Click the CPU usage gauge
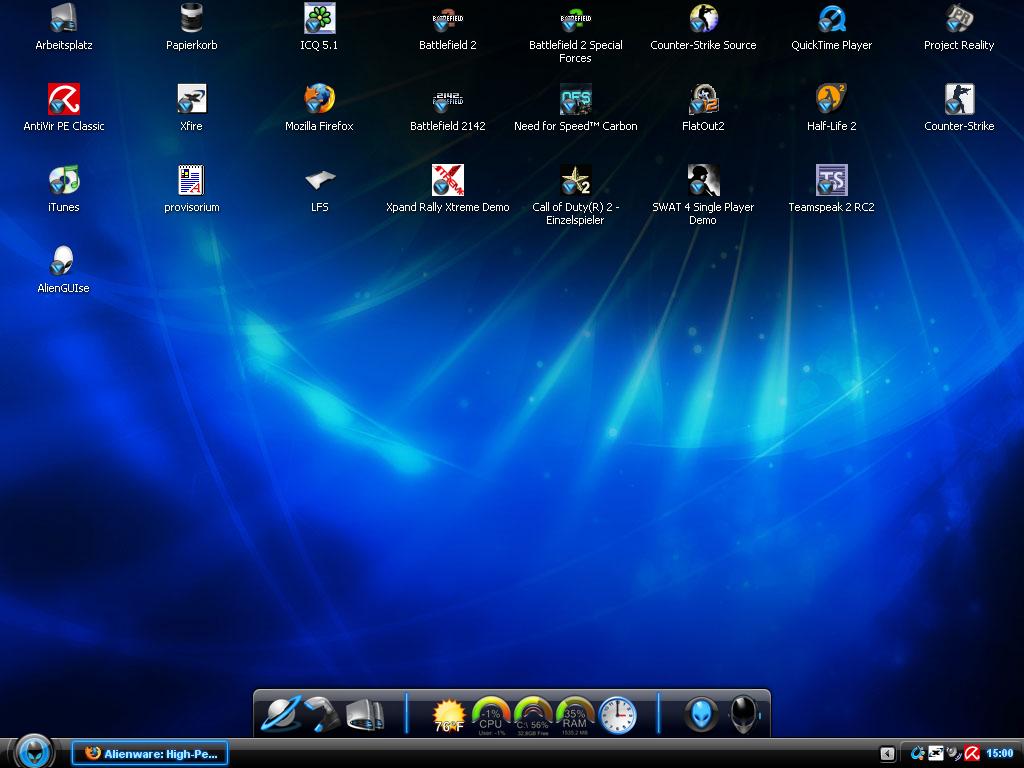1024x768 pixels. click(491, 716)
